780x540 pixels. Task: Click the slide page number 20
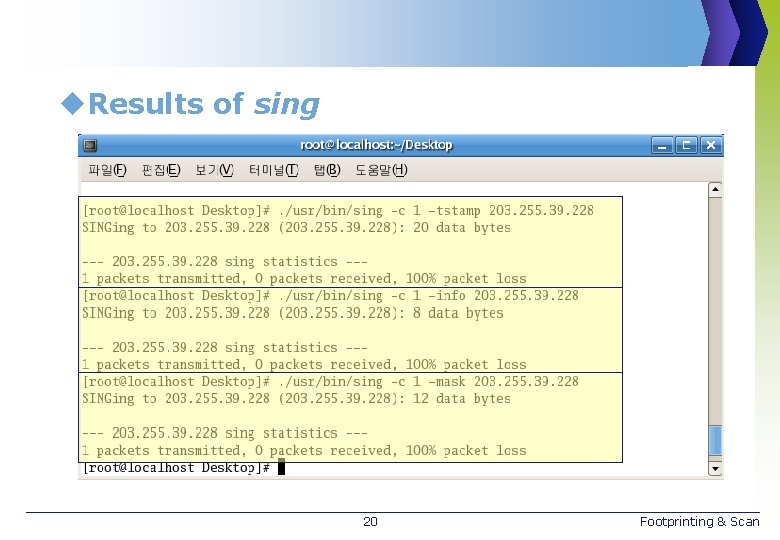370,522
